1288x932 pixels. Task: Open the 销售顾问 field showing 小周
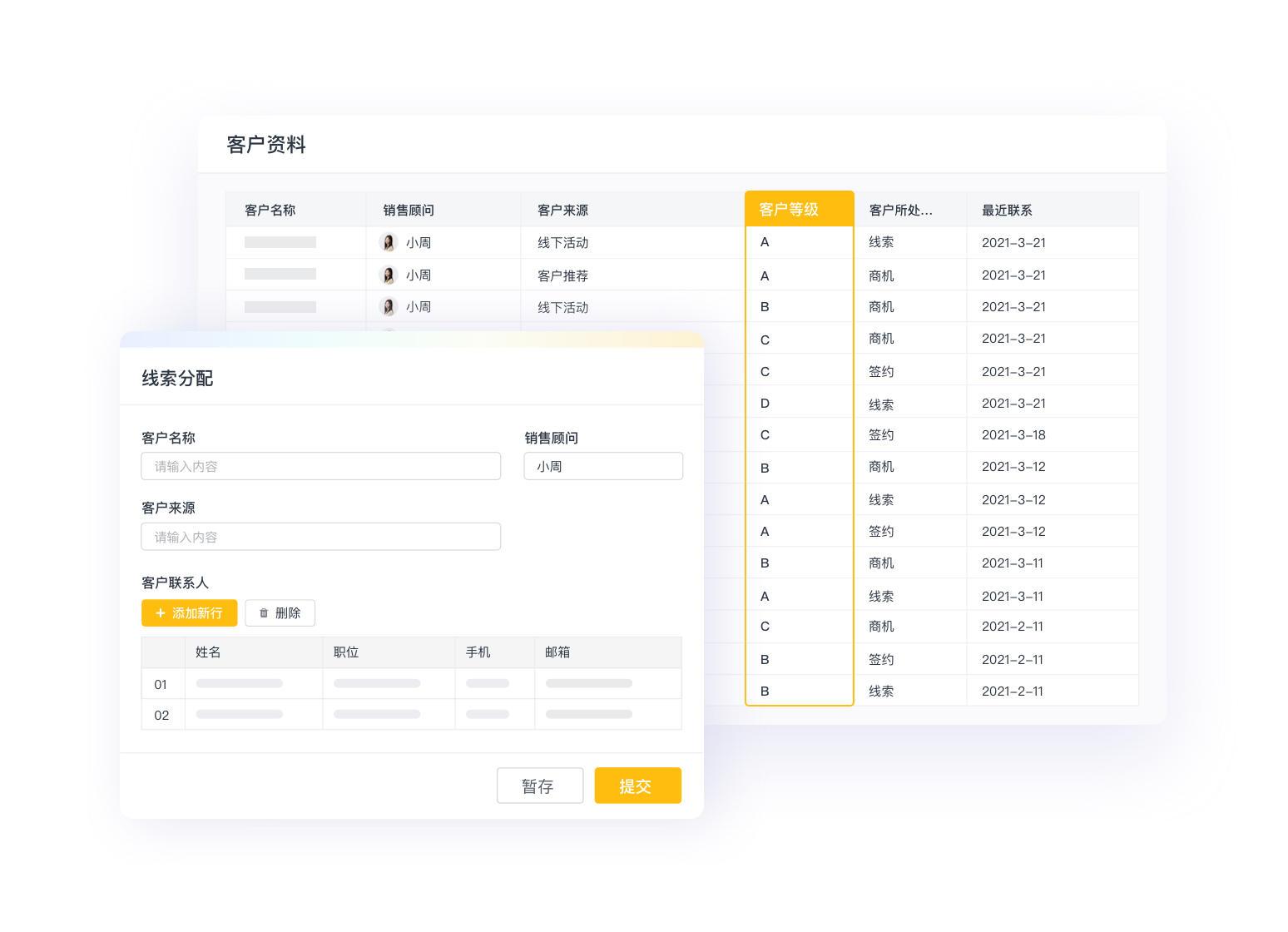click(x=603, y=466)
